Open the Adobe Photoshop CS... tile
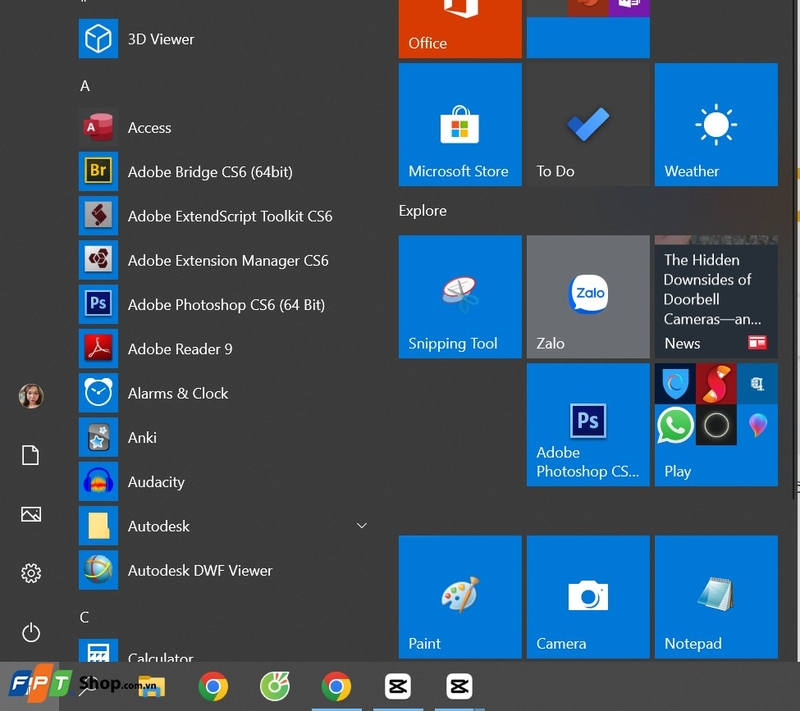 588,425
